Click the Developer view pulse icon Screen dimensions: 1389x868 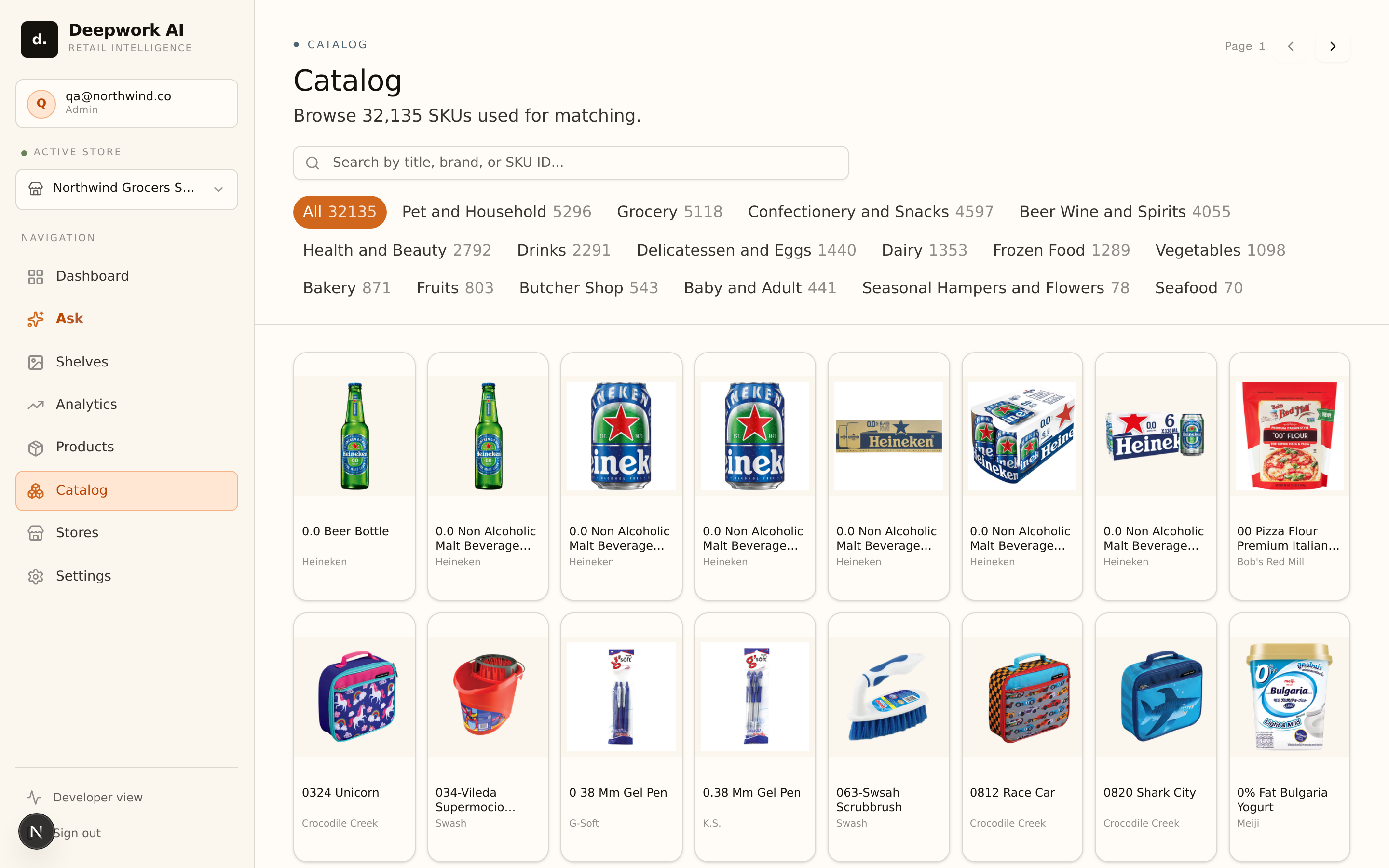(34, 798)
